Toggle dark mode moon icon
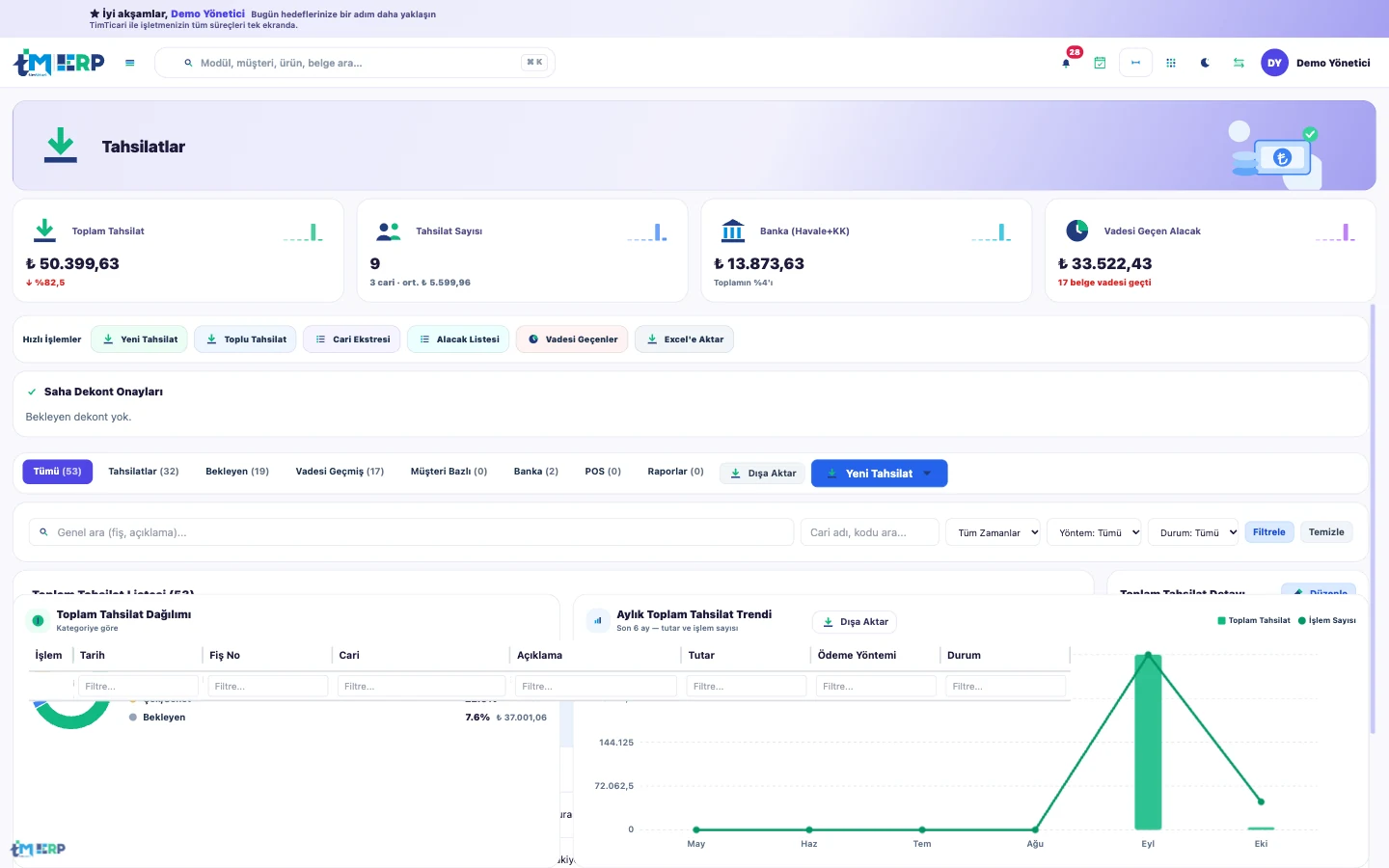This screenshot has width=1389, height=868. pos(1205,63)
